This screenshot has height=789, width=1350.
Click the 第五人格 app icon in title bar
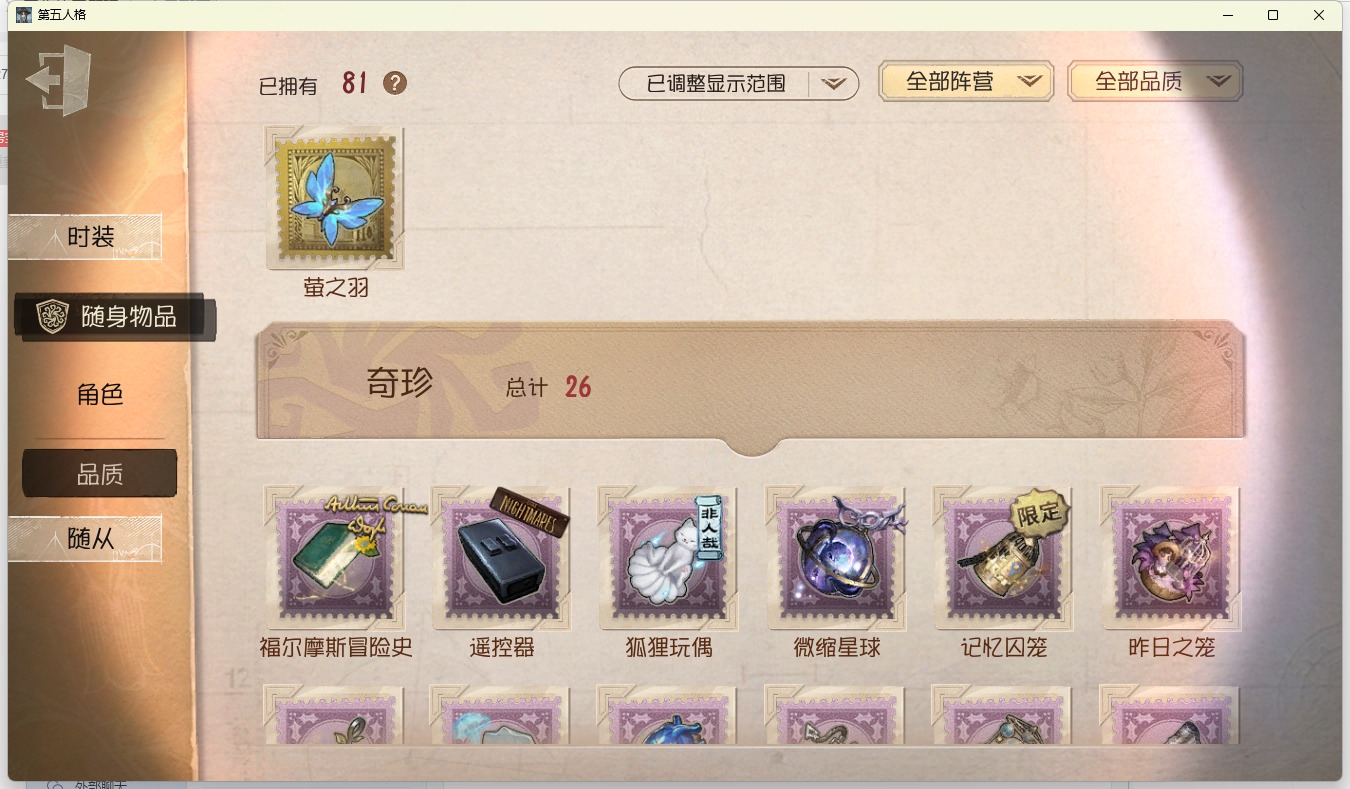[x=24, y=15]
